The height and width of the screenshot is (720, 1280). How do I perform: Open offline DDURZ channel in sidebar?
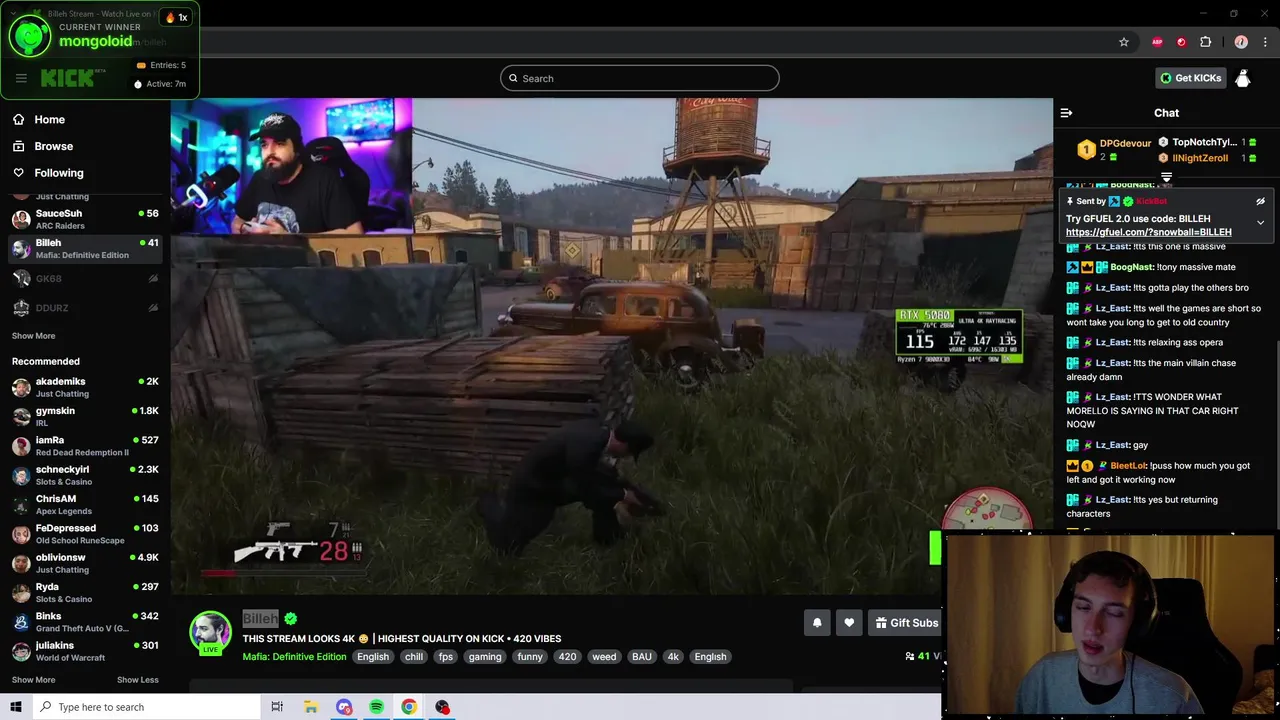pyautogui.click(x=85, y=308)
